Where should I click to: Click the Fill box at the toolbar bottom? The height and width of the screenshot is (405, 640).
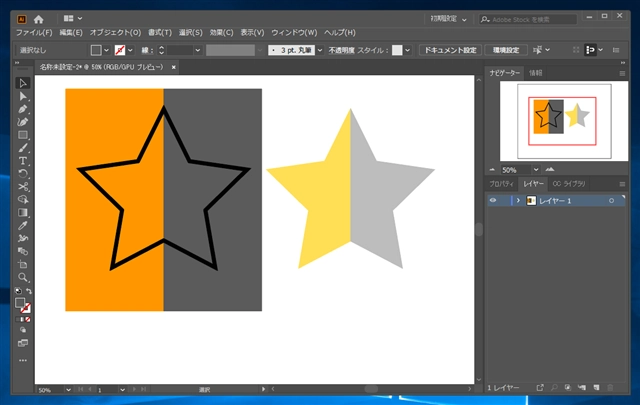pos(20,303)
